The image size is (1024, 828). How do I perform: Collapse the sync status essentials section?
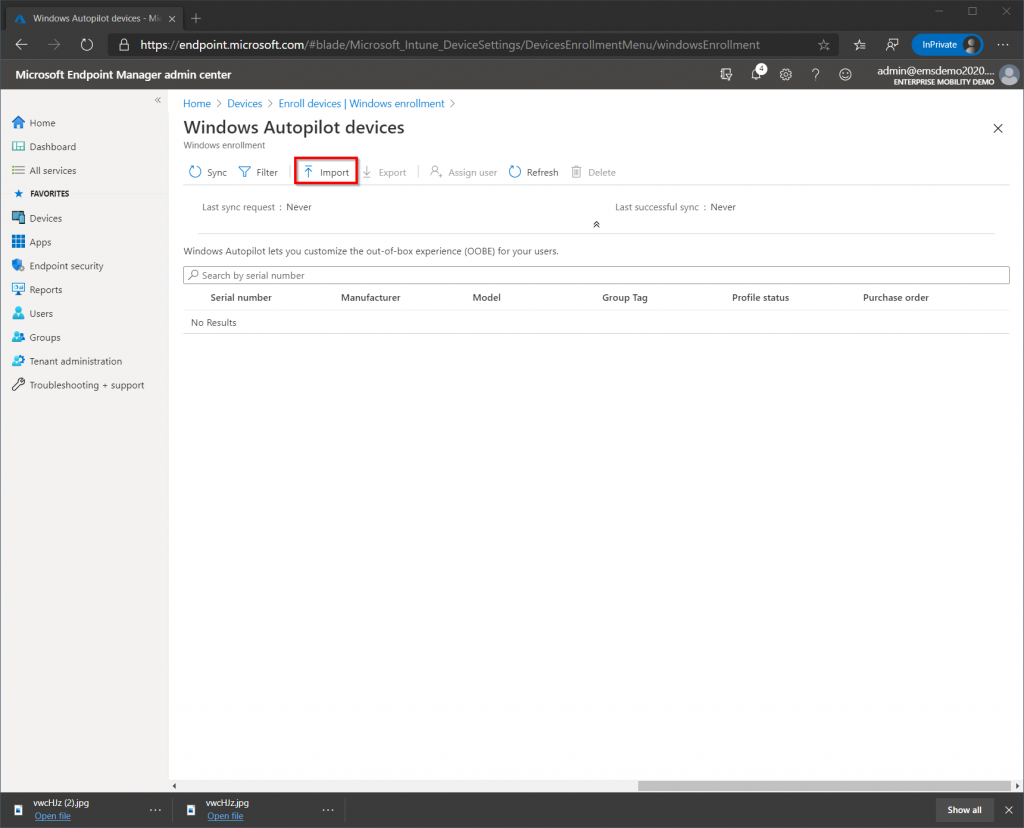596,225
